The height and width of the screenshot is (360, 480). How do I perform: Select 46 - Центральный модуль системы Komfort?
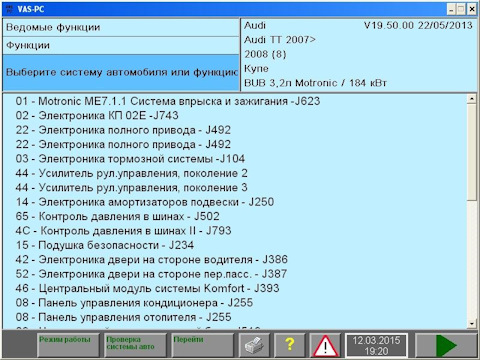point(147,288)
